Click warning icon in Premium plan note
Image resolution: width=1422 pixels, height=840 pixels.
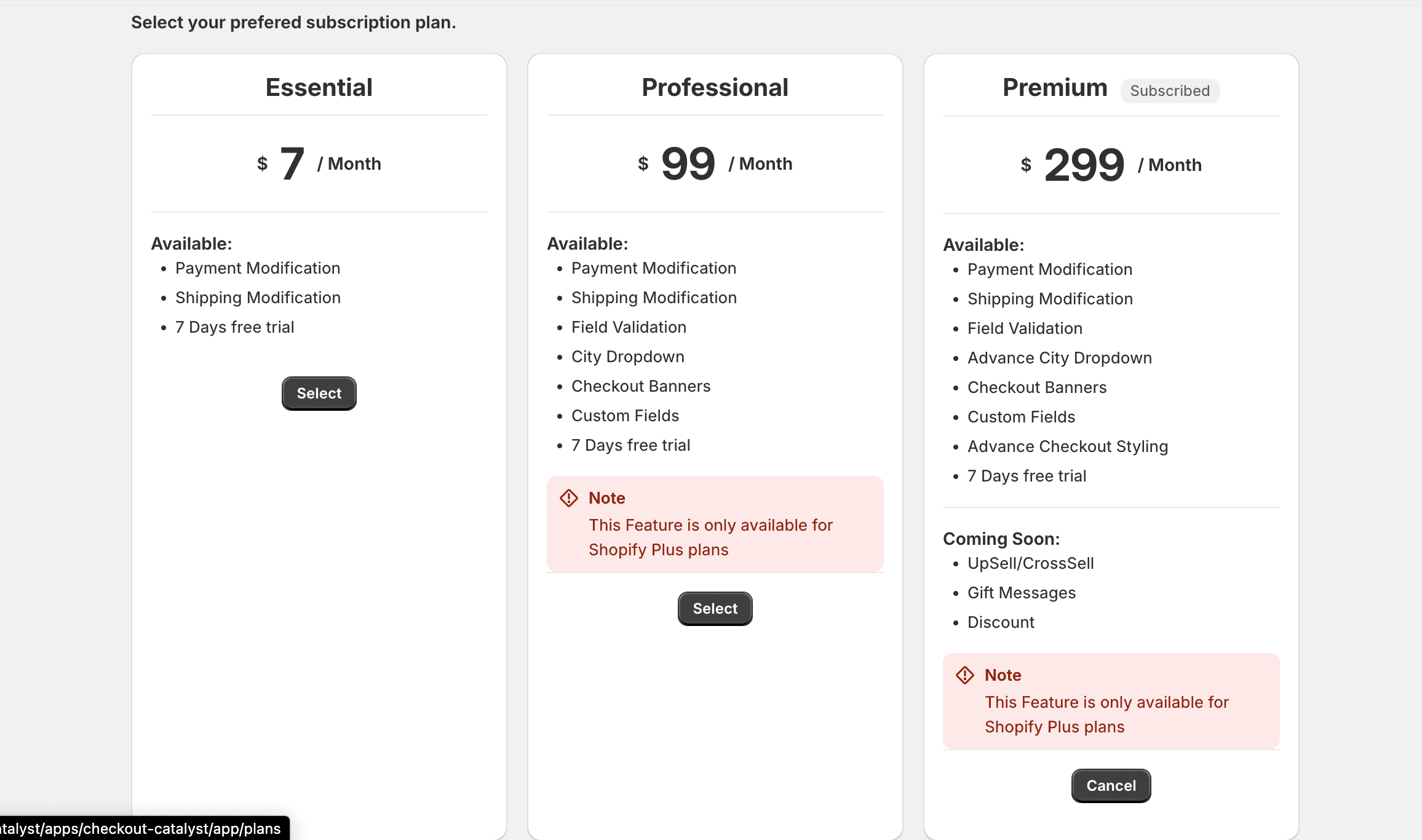pyautogui.click(x=965, y=675)
